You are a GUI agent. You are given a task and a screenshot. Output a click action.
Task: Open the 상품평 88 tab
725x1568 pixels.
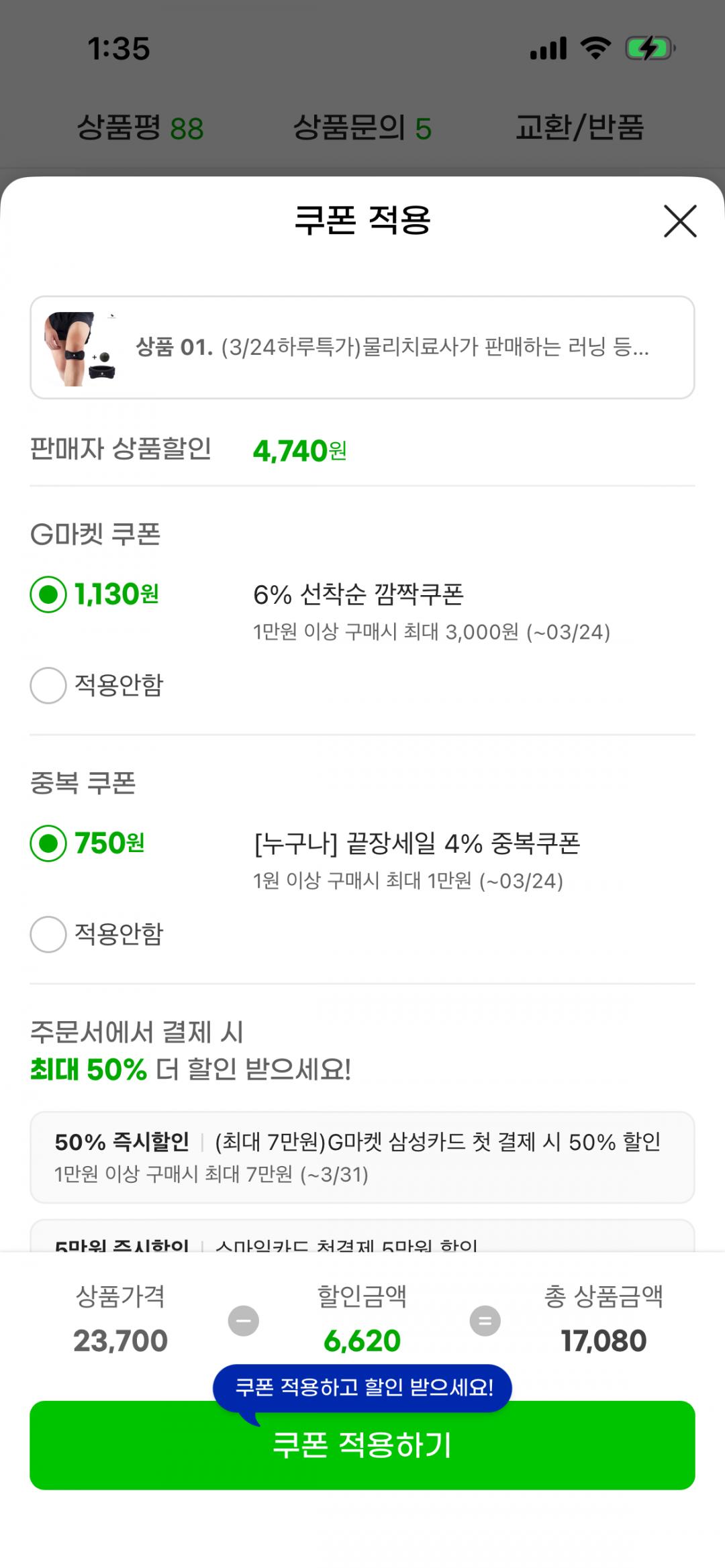(x=140, y=127)
